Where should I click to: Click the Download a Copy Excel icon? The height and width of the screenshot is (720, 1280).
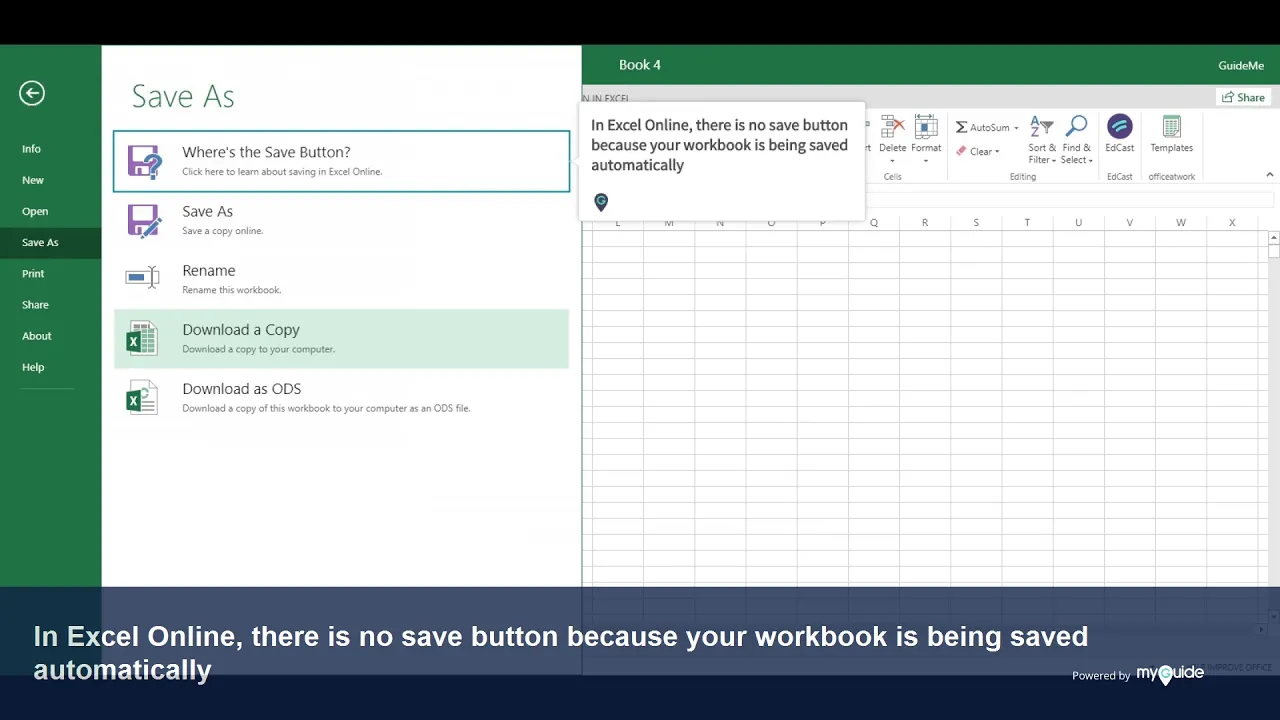click(x=142, y=339)
